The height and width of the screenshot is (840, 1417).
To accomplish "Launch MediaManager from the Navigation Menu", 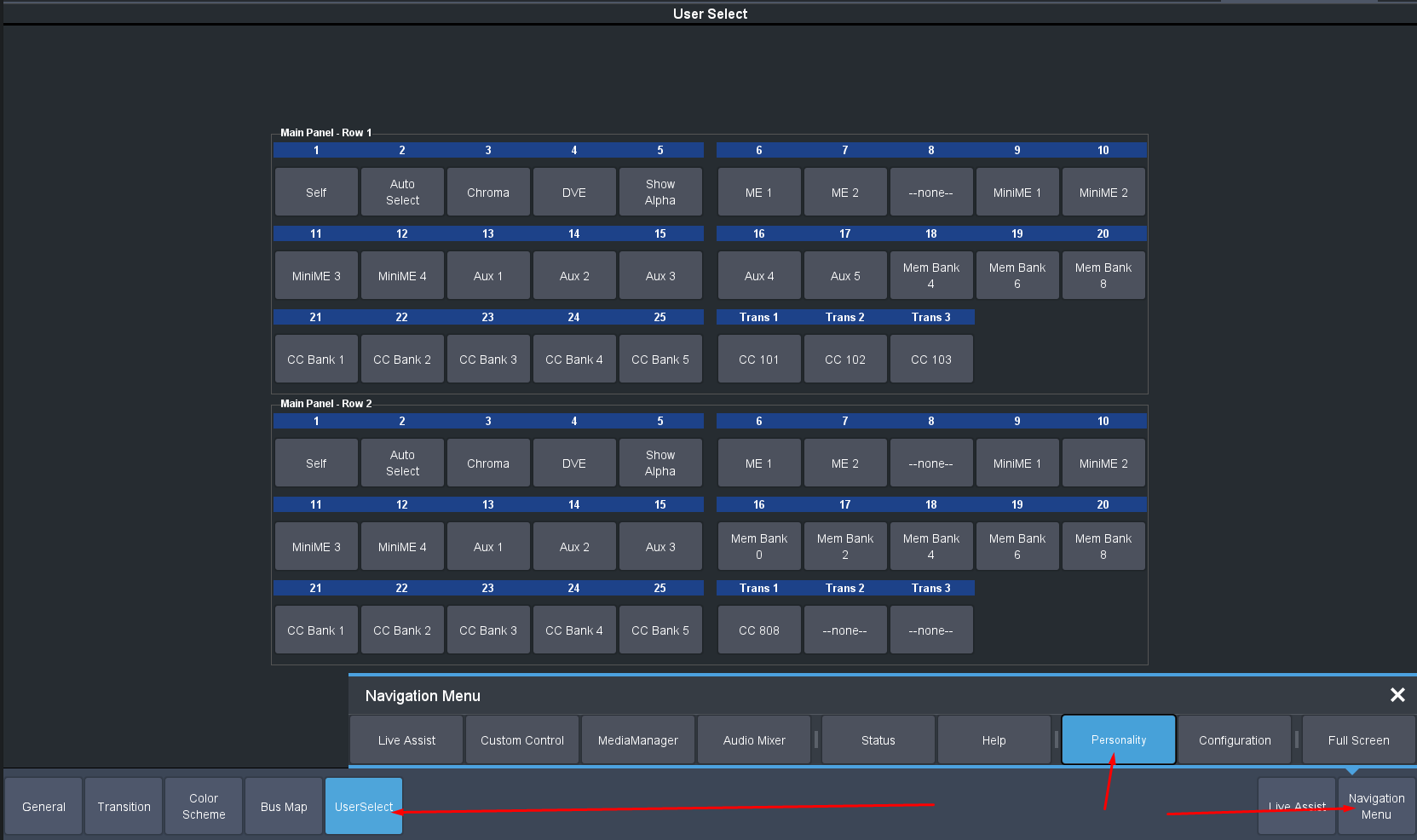I will (638, 740).
